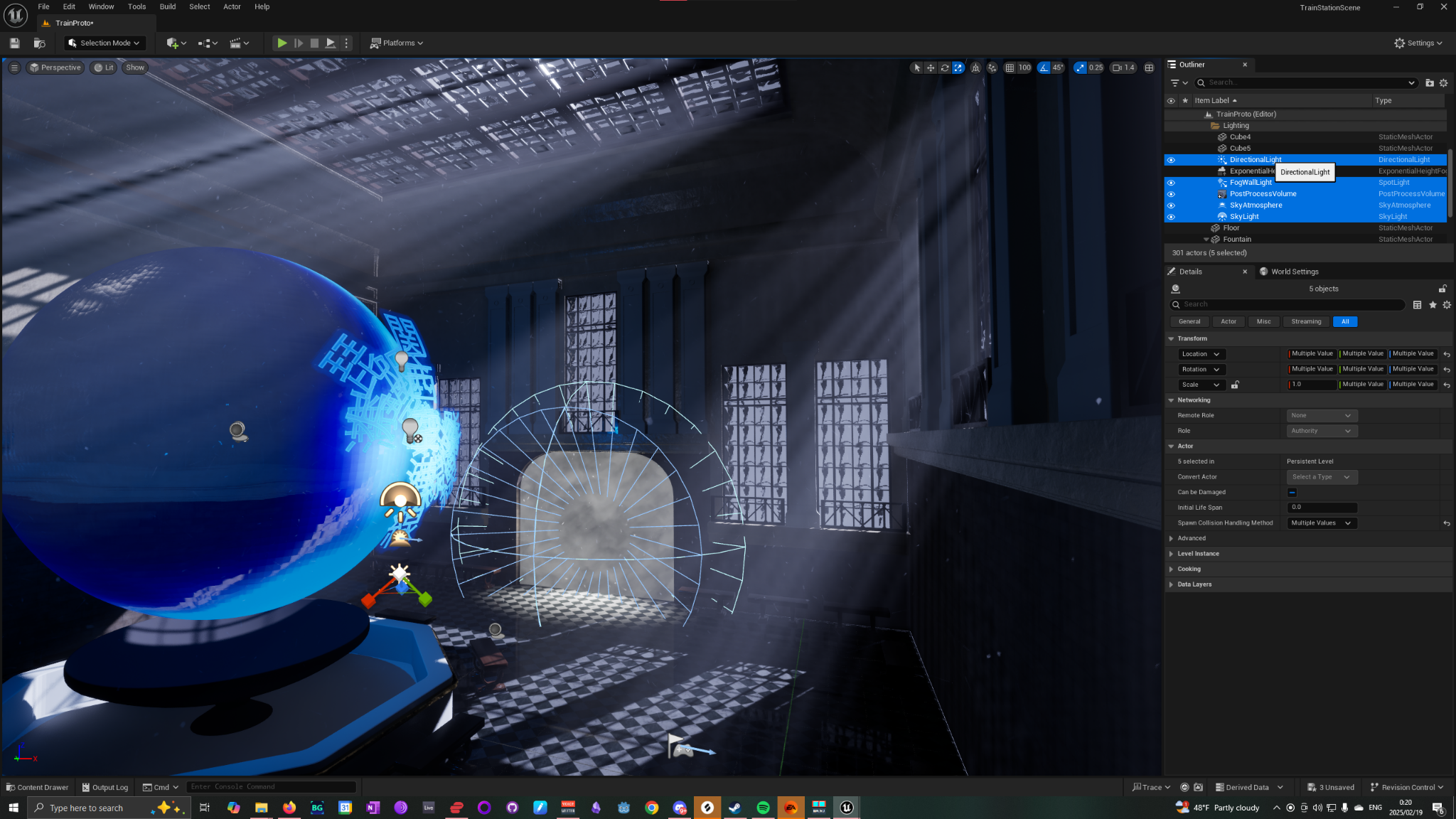Viewport: 1456px width, 819px height.
Task: Activate the translate (move) gizmo tool
Action: coord(931,68)
